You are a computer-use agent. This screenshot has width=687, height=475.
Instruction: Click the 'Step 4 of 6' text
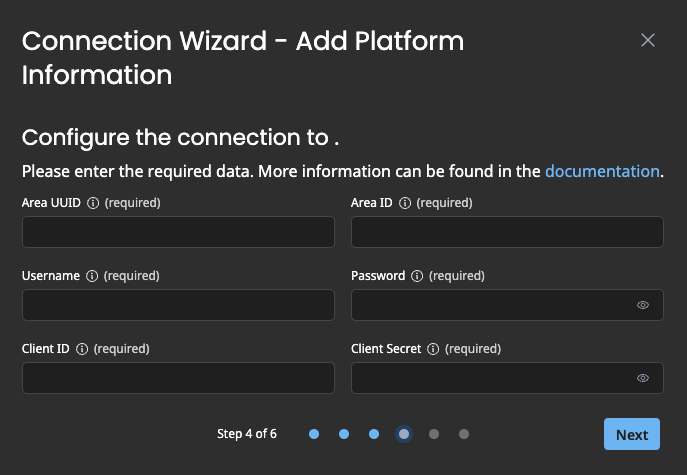[247, 434]
